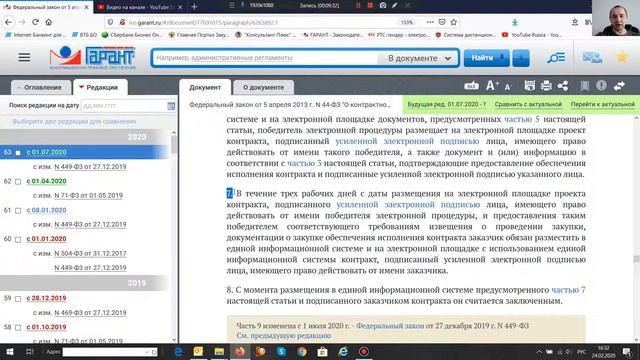Screen dimensions: 640x360
Task: Check the box for edition 58
Action: pyautogui.click(x=18, y=328)
